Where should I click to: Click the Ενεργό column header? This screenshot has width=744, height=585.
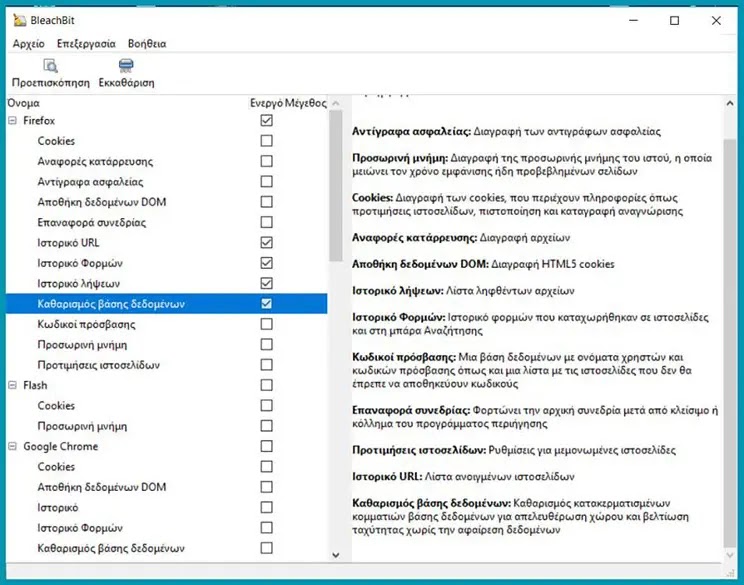[x=266, y=103]
